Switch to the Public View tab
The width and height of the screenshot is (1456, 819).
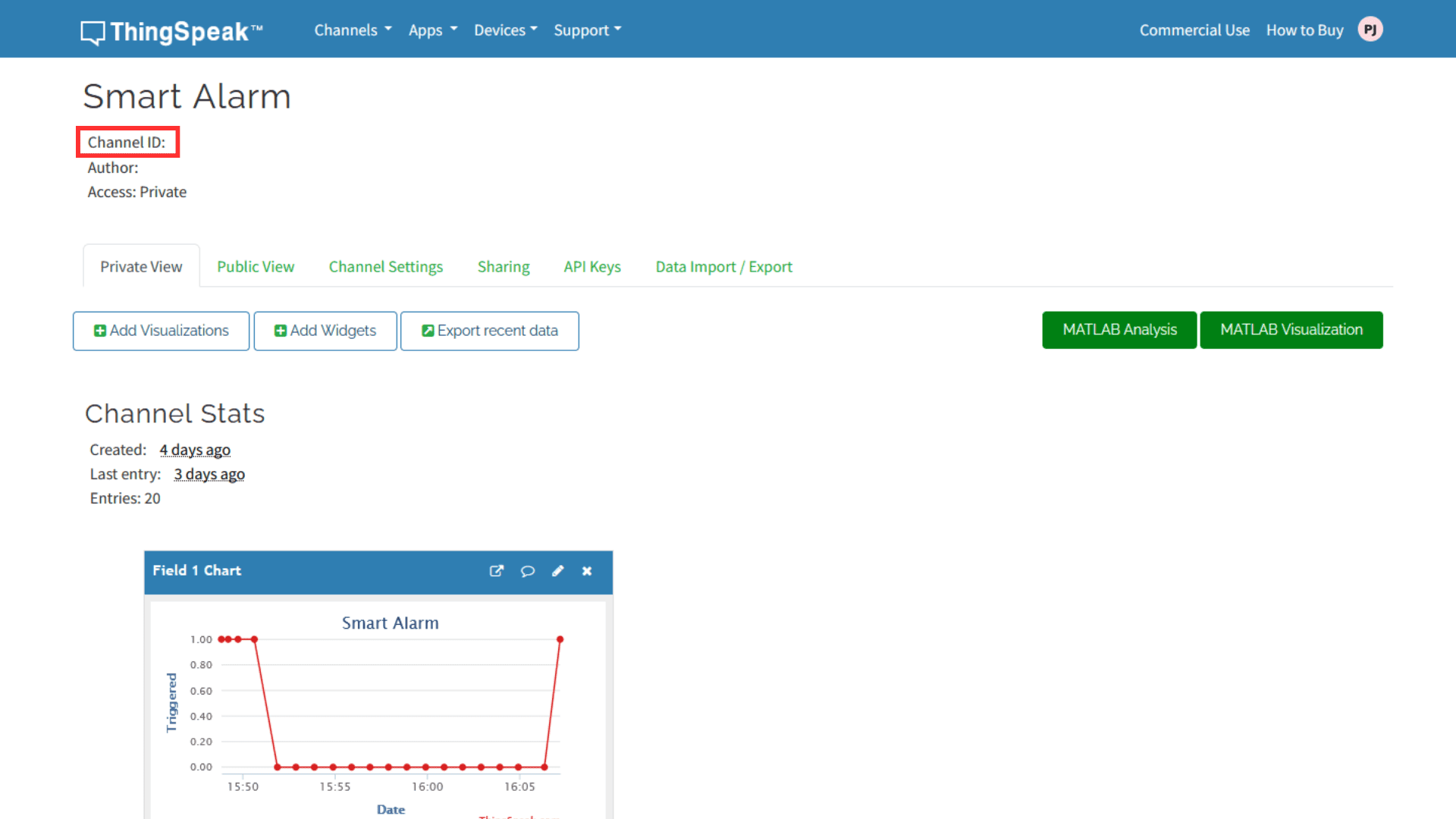click(x=256, y=266)
